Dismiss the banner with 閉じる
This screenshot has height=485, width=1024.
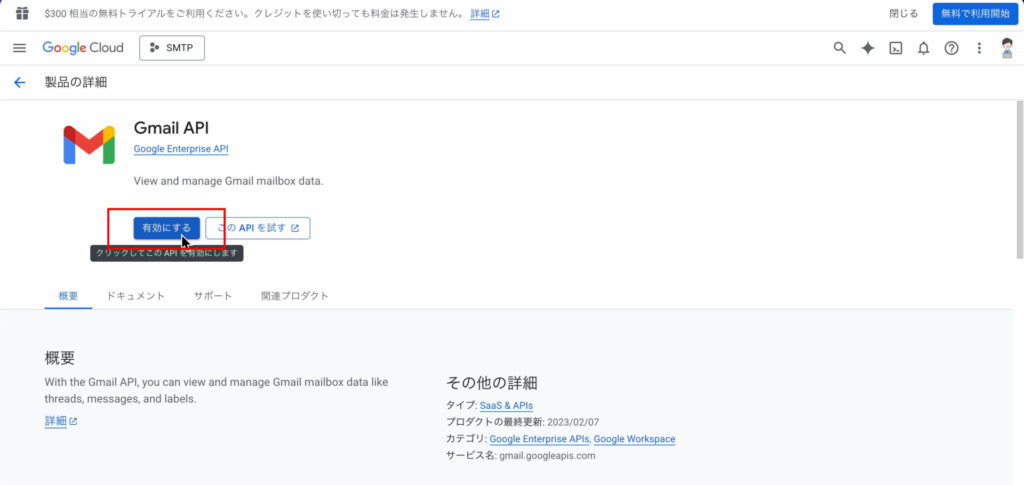[904, 13]
